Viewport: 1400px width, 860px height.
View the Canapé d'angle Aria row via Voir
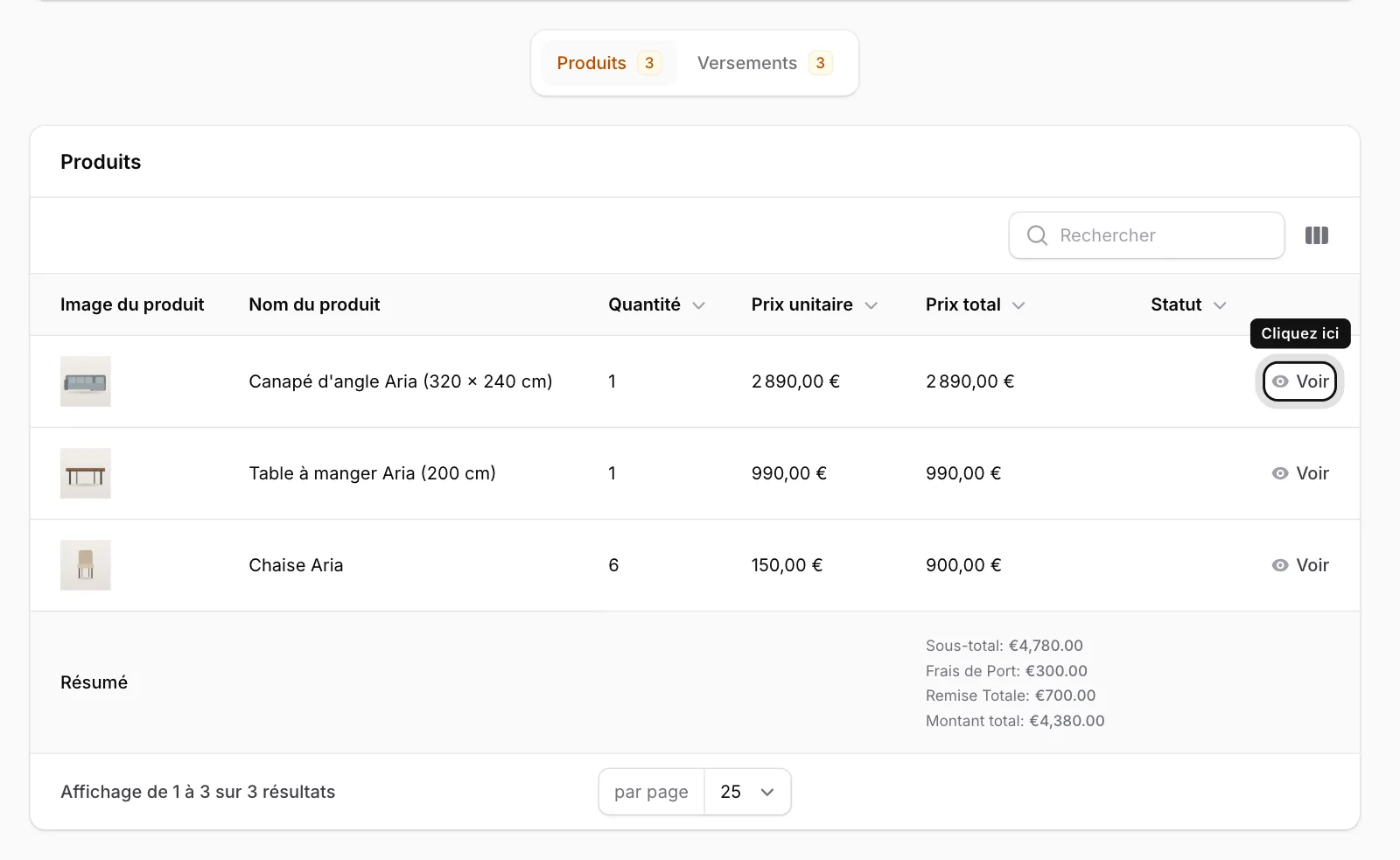[x=1300, y=381]
